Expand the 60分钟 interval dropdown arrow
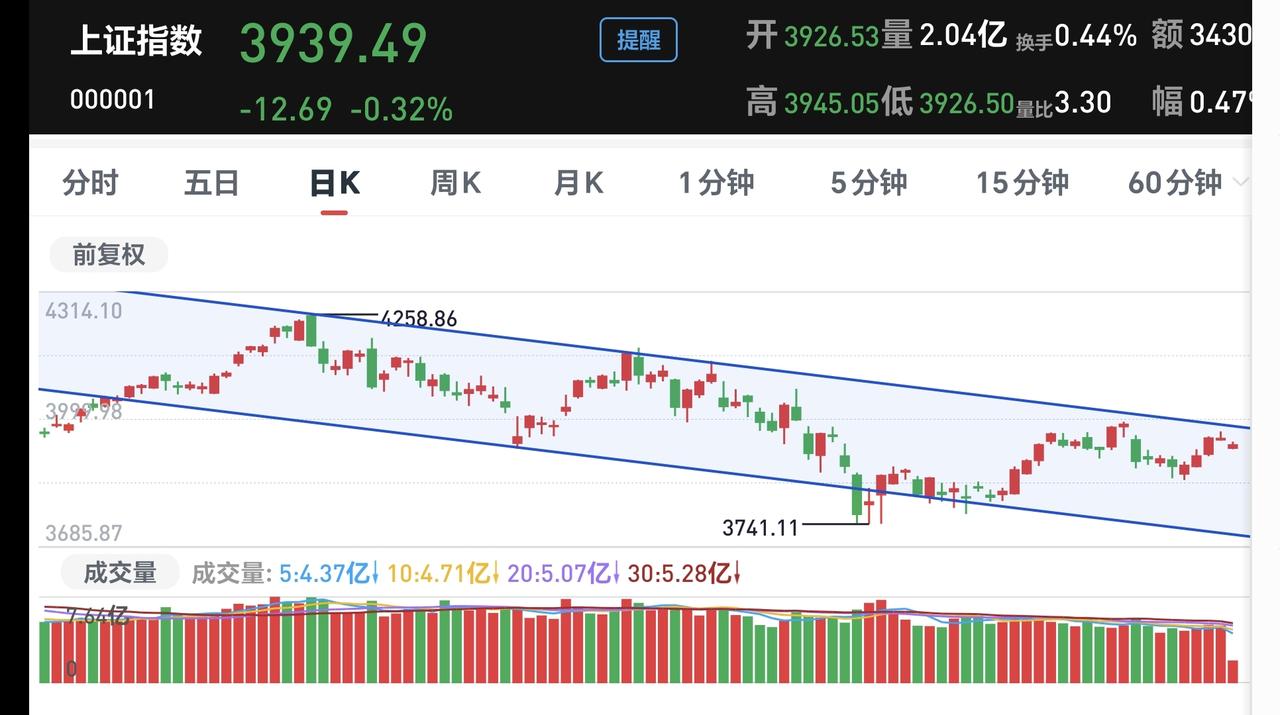This screenshot has width=1280, height=715. tap(1241, 183)
